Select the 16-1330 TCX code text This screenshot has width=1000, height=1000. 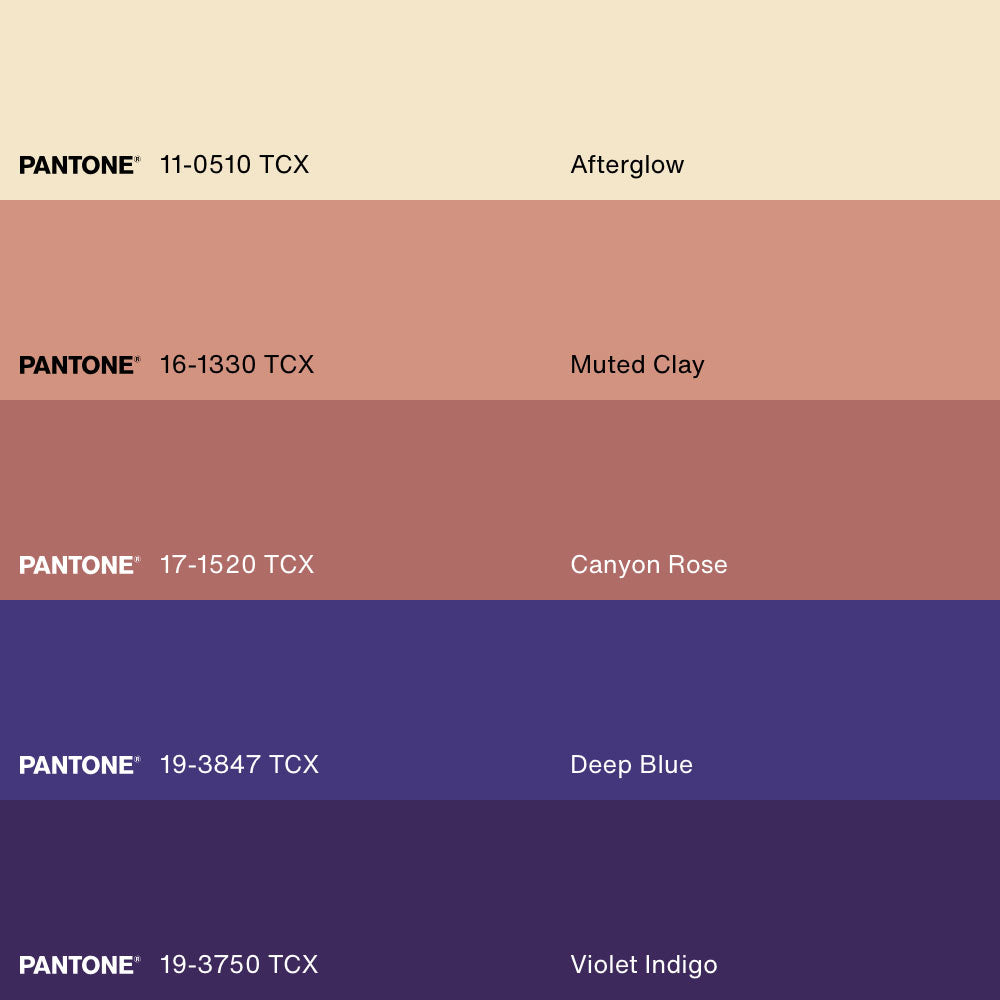tap(237, 365)
